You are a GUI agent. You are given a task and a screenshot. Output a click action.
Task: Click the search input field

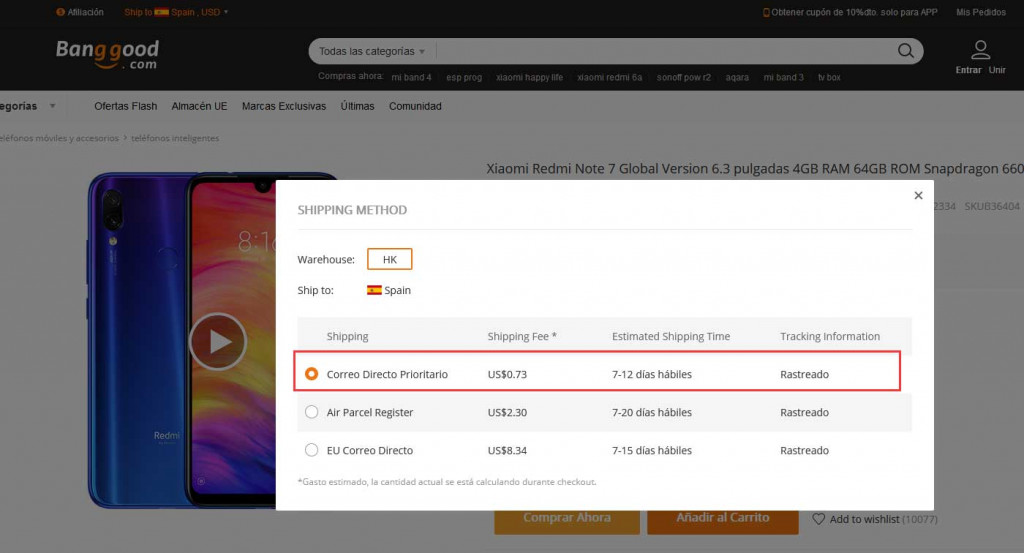point(663,51)
